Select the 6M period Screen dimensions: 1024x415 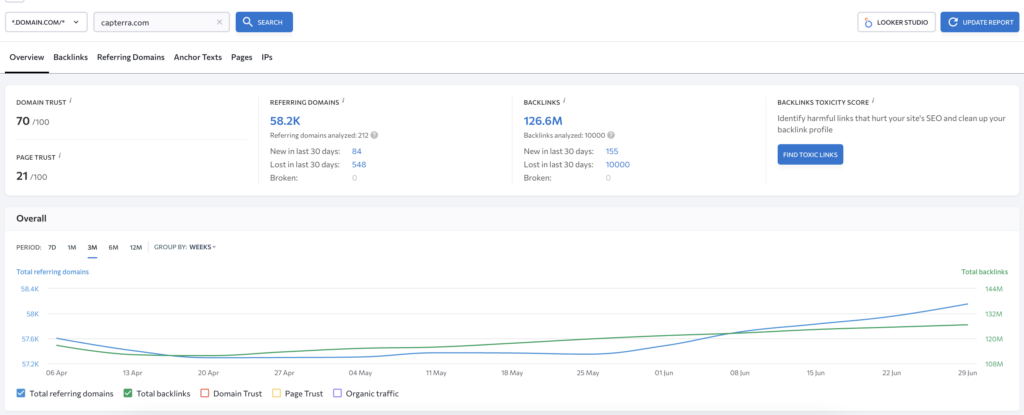click(x=114, y=247)
